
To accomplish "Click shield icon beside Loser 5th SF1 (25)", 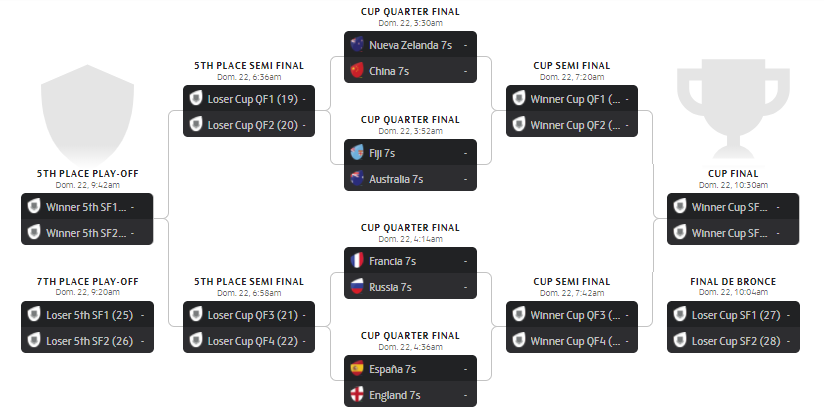I will [x=34, y=314].
